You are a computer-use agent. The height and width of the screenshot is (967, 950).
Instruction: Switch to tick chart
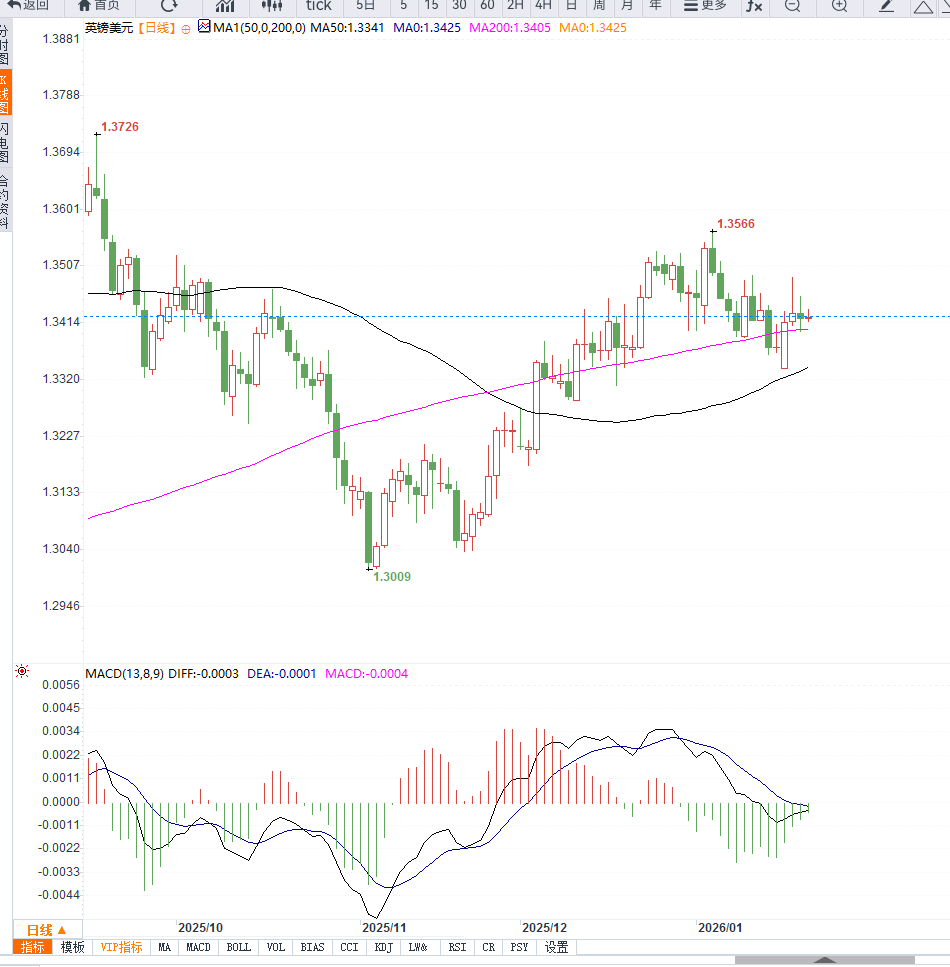click(318, 6)
